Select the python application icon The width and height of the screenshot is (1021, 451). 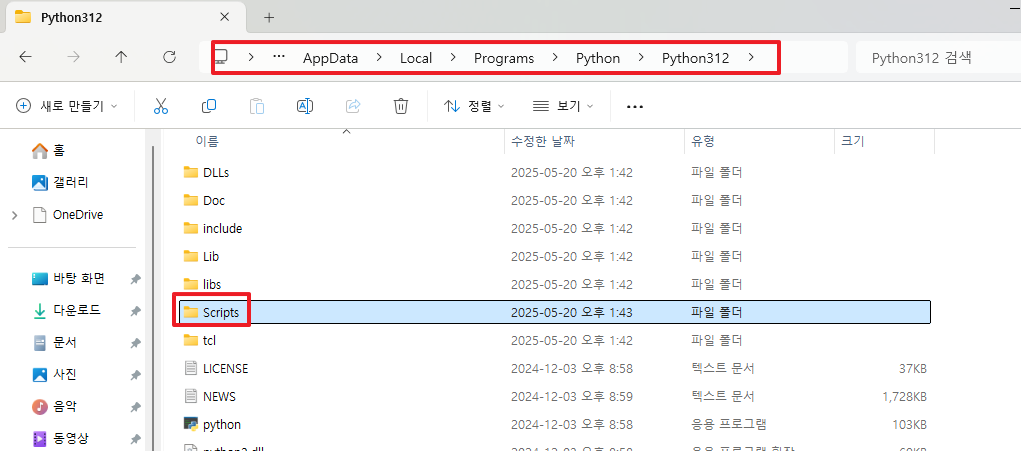190,424
